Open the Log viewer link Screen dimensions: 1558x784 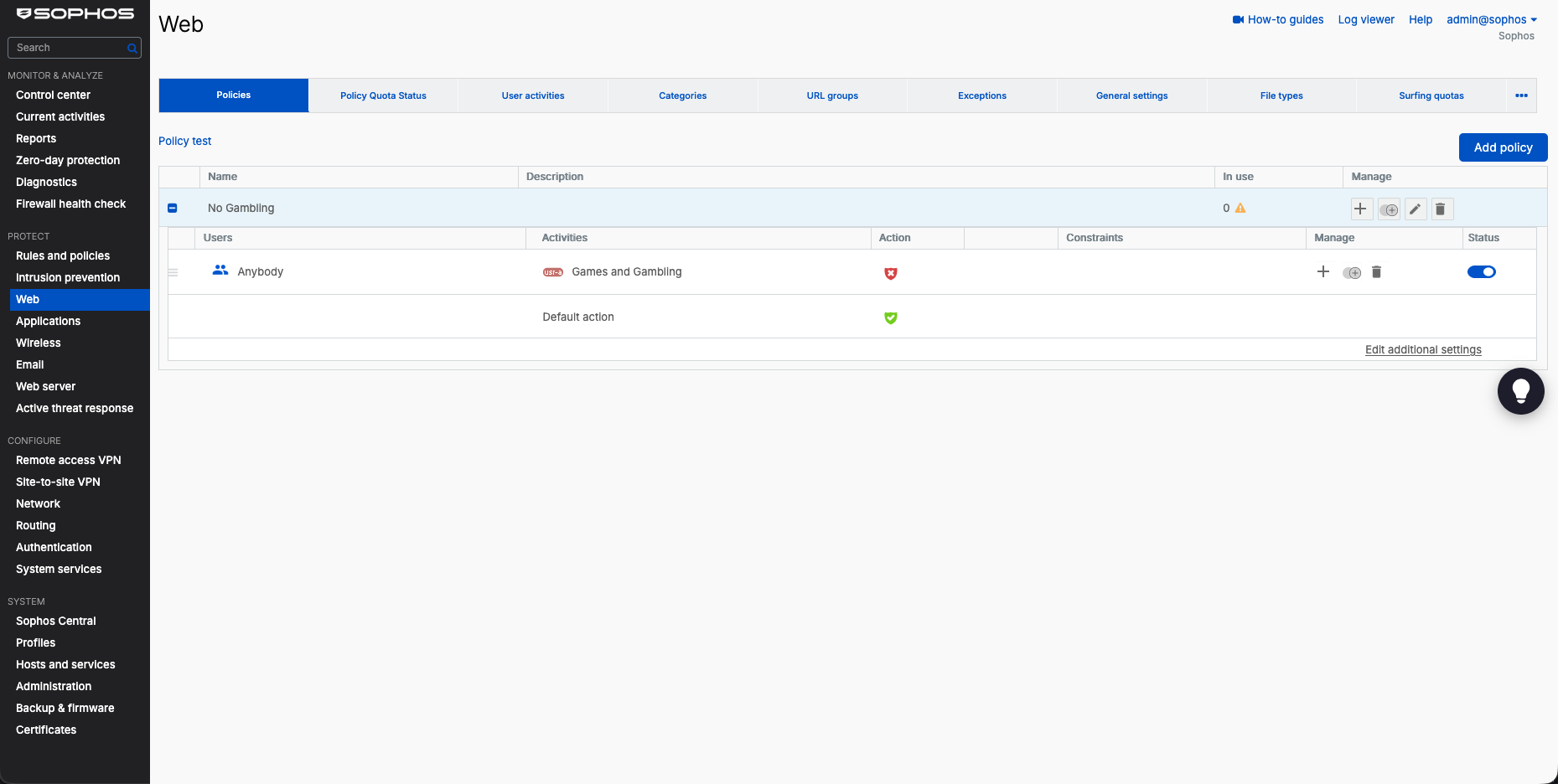coord(1366,19)
